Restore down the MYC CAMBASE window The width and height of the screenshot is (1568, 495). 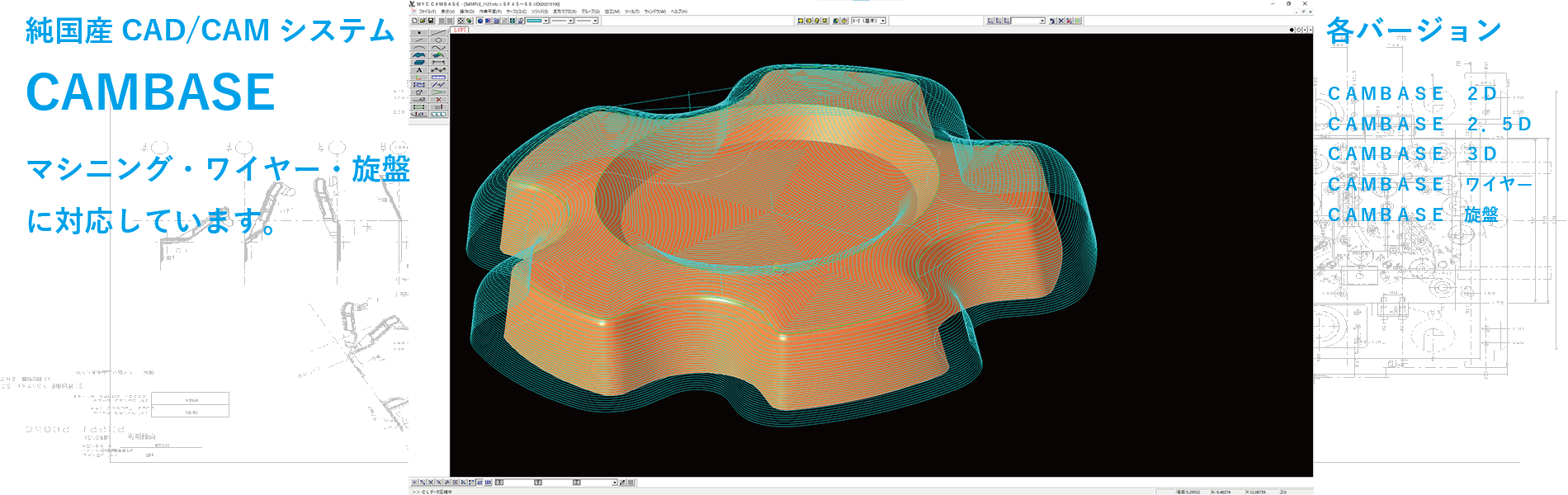[x=1289, y=3]
